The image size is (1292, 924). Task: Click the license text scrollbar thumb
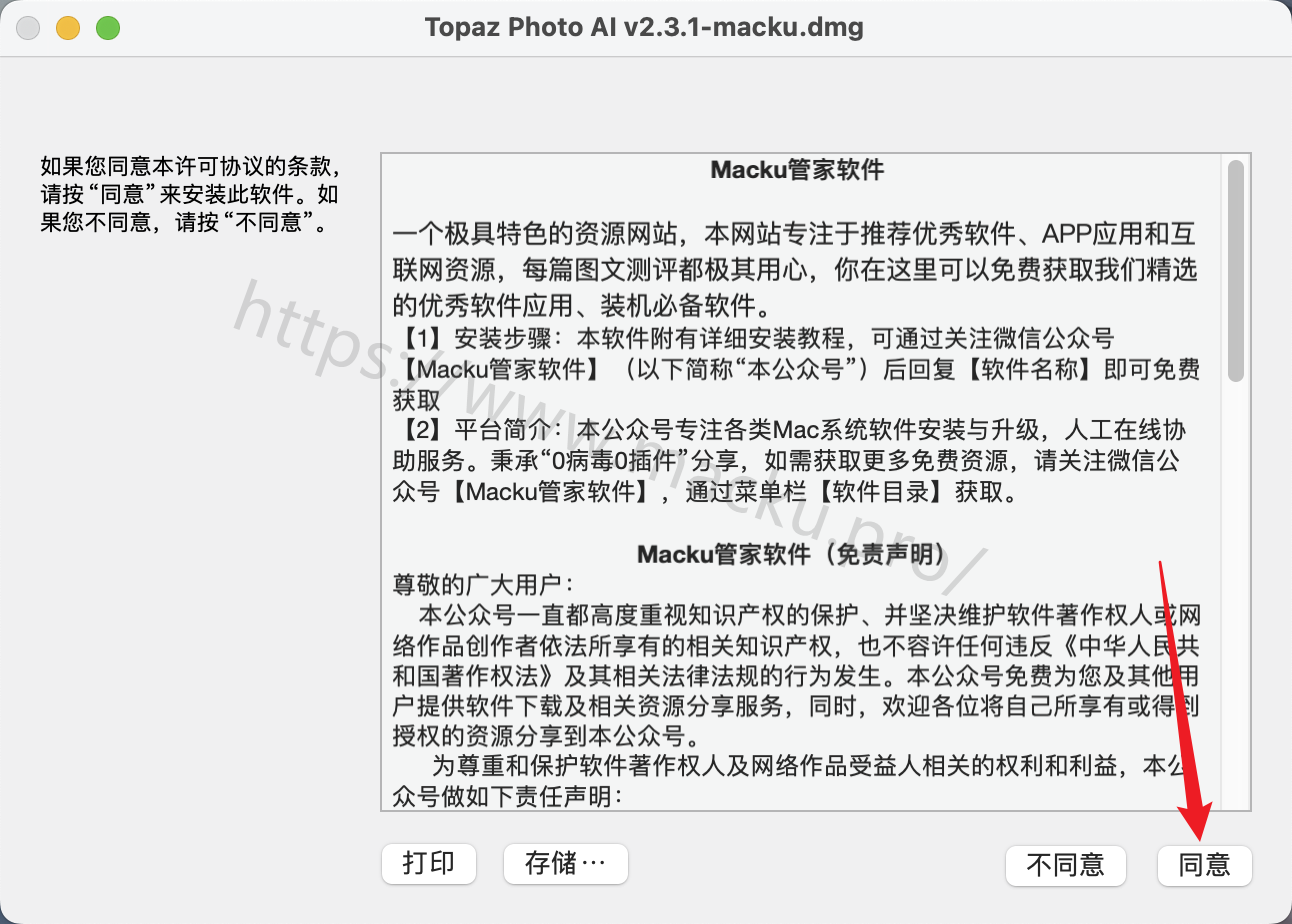pos(1236,270)
